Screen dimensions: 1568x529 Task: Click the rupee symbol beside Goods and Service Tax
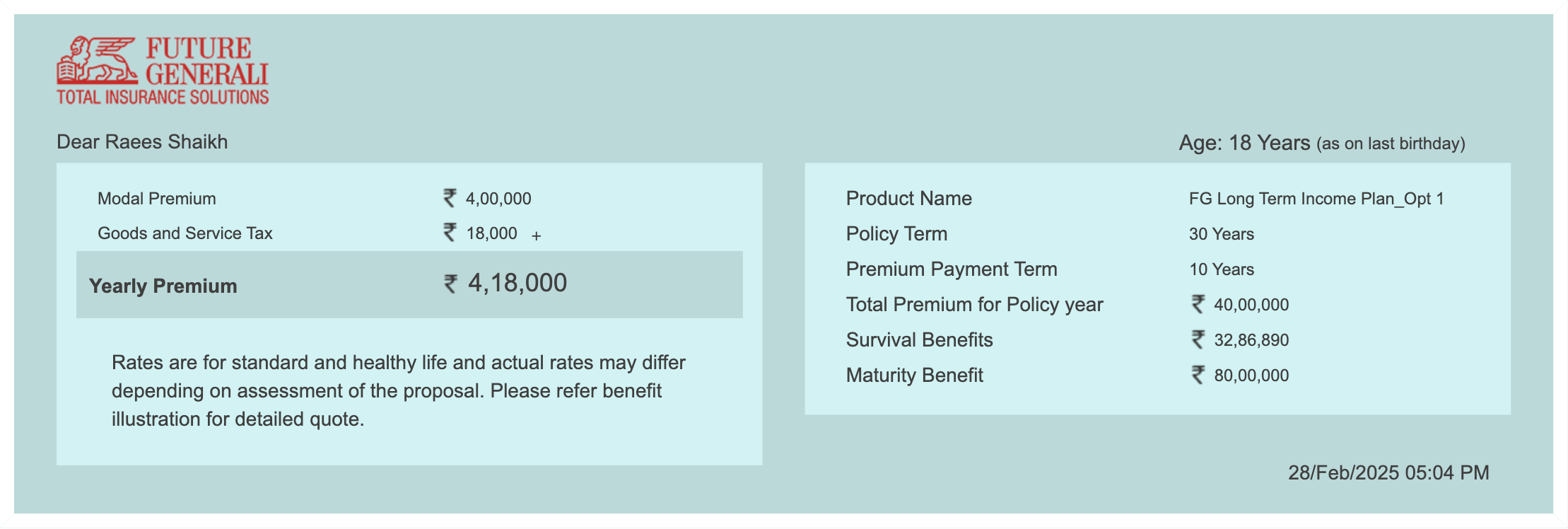coord(450,232)
